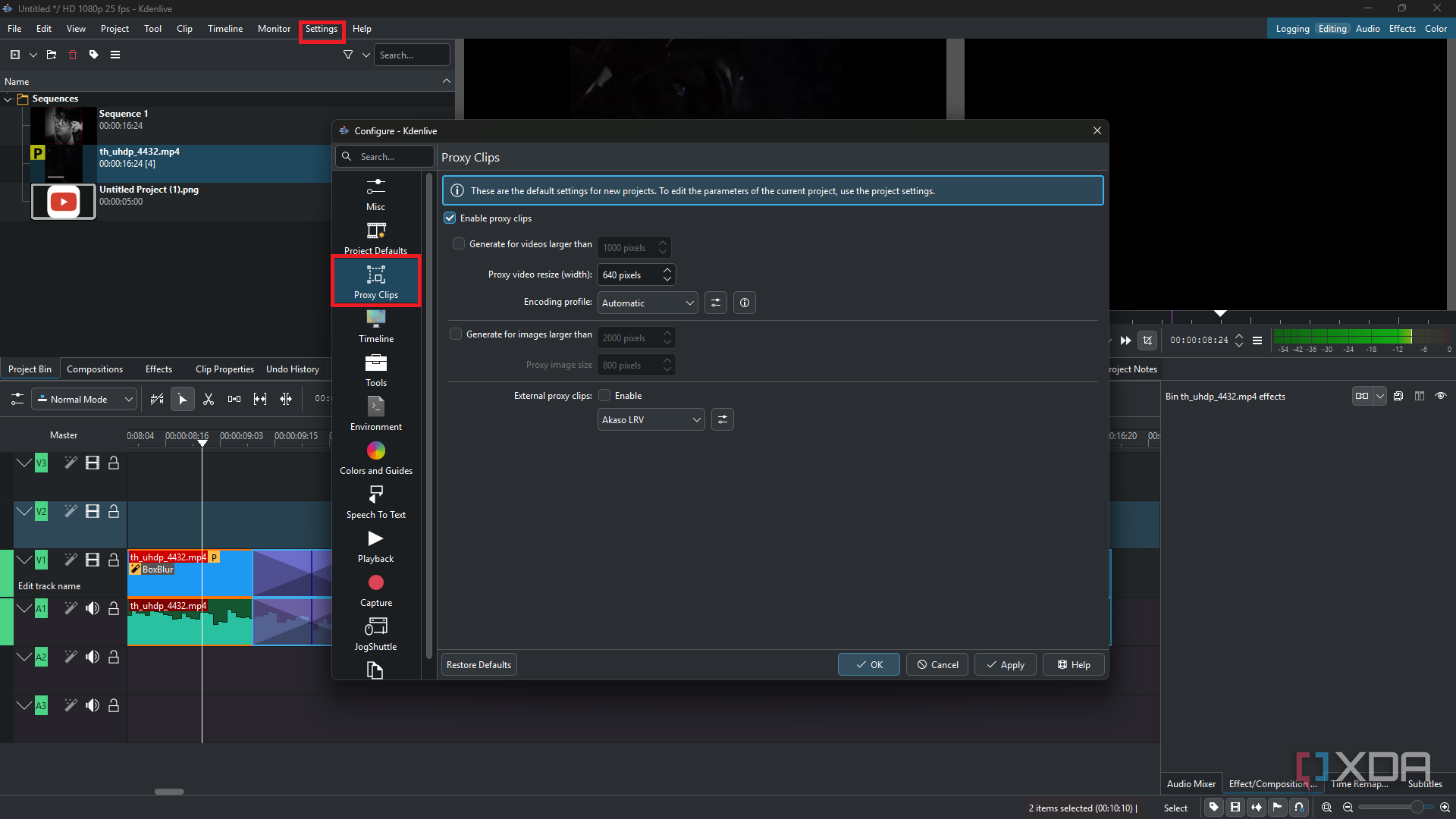
Task: Click the create folder icon in bin toolbar
Action: tap(52, 55)
